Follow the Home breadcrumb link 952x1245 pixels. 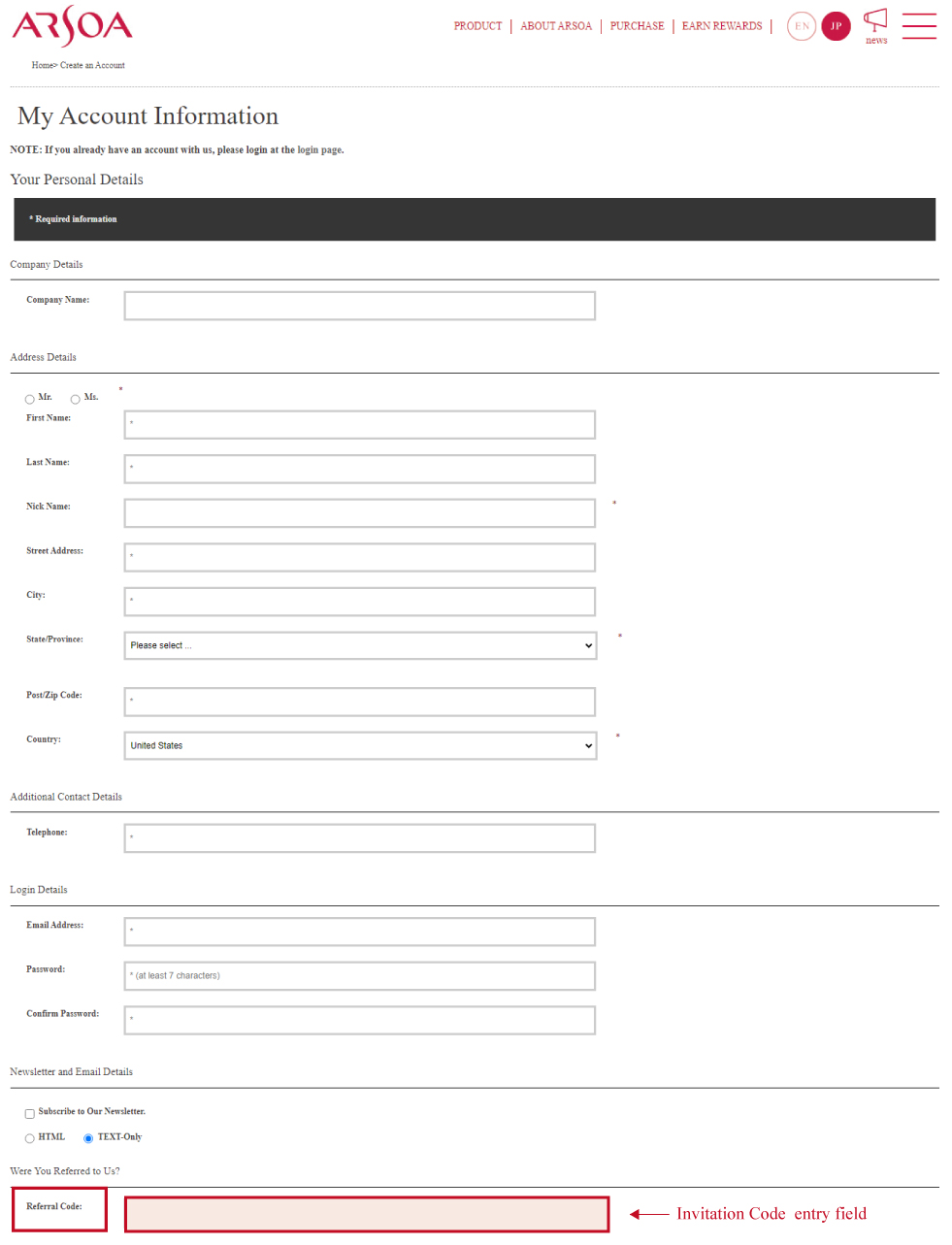click(x=42, y=66)
